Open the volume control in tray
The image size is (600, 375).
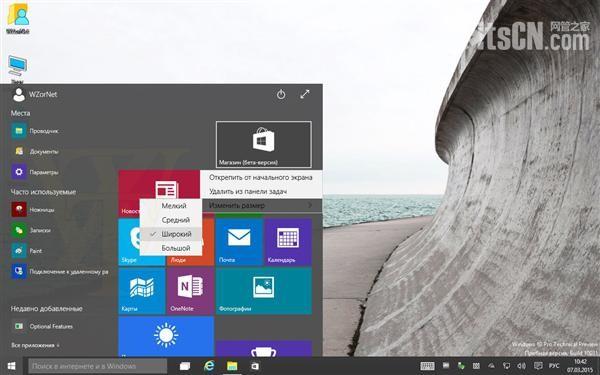pos(521,366)
